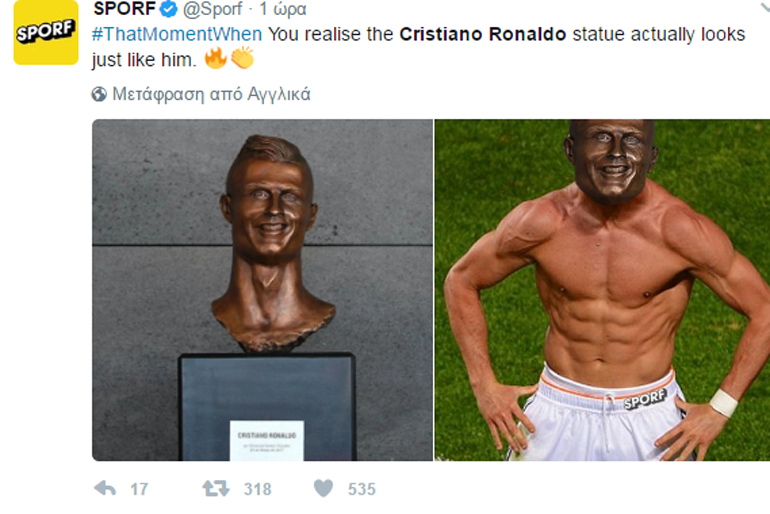The width and height of the screenshot is (770, 514).
Task: Open the SPORF display name link
Action: (x=124, y=10)
